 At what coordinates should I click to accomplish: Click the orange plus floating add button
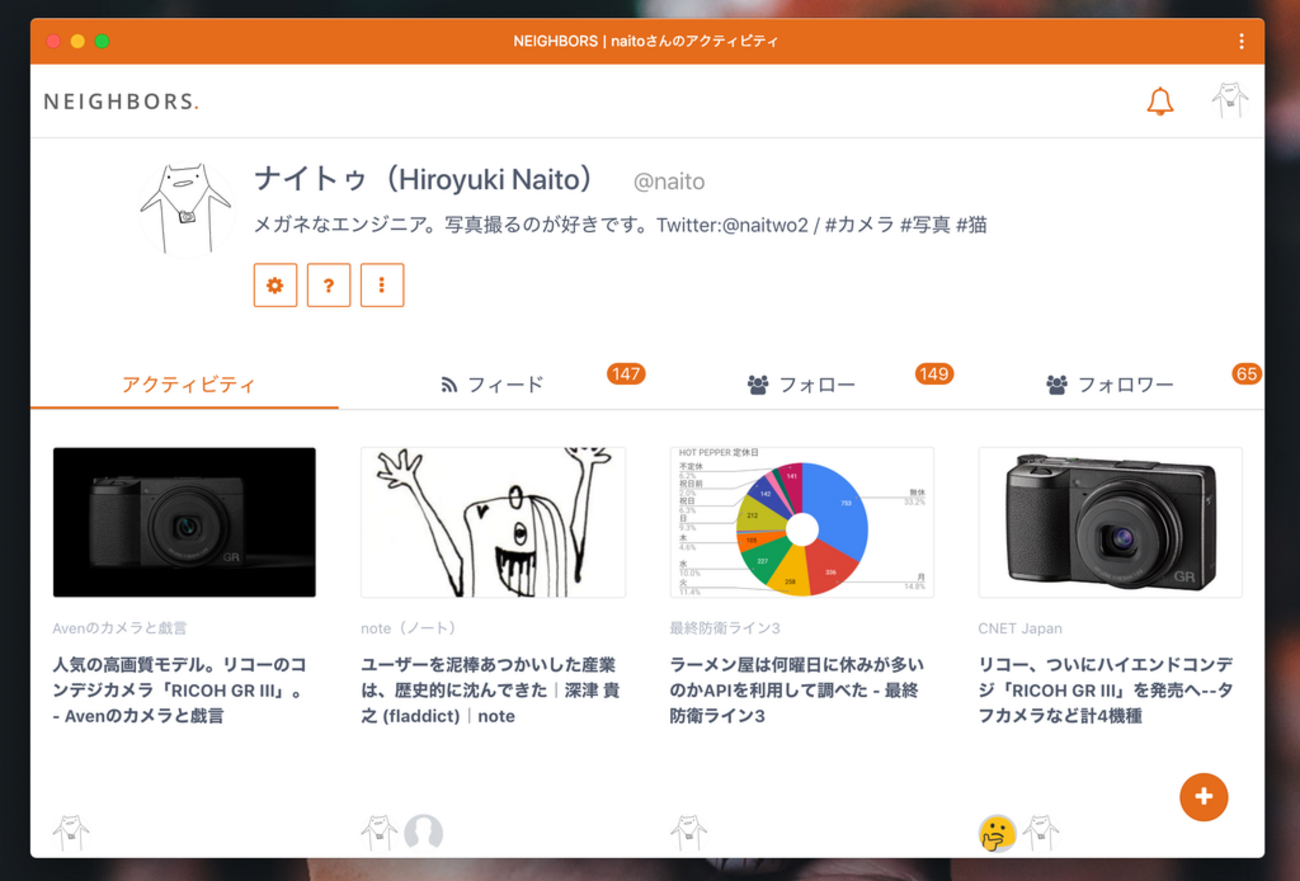click(1203, 797)
